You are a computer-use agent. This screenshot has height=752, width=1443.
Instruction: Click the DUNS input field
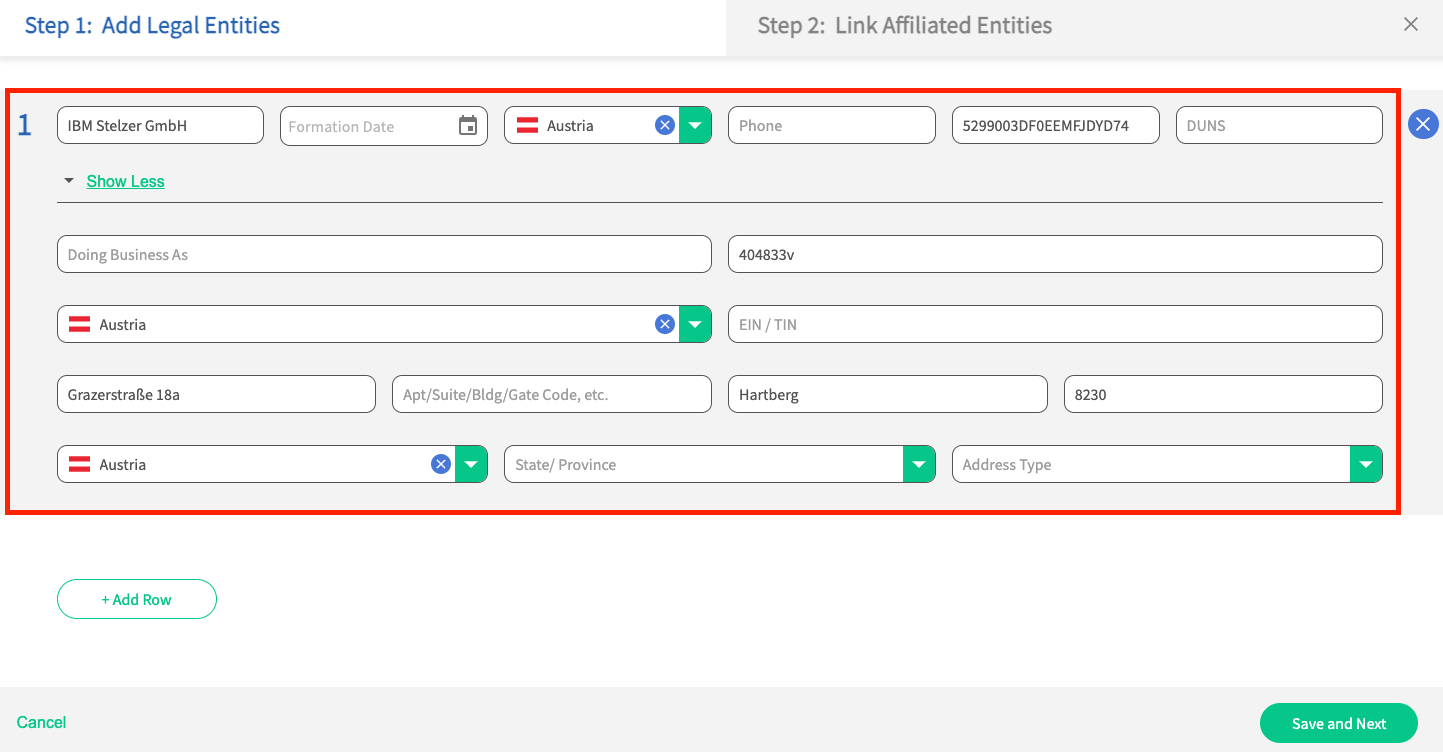tap(1279, 125)
